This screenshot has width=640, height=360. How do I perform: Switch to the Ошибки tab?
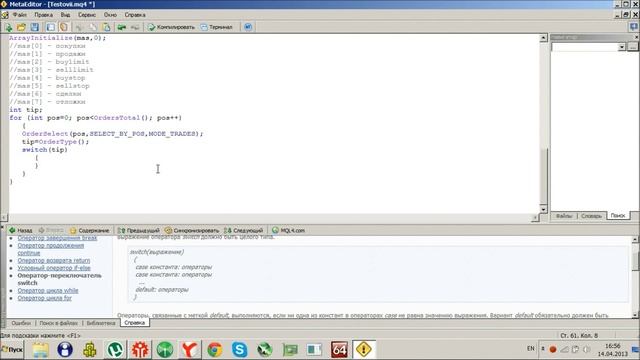pos(21,323)
